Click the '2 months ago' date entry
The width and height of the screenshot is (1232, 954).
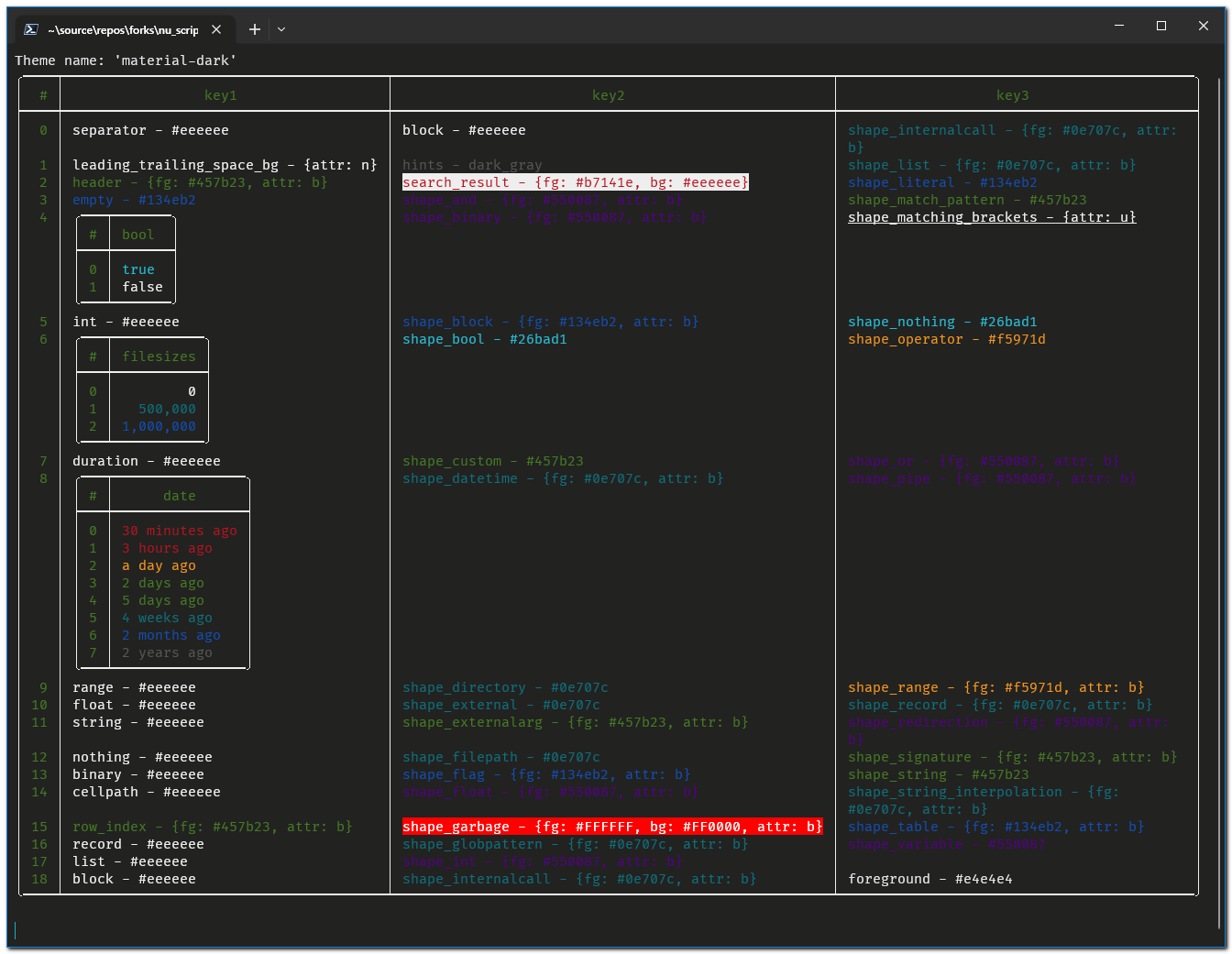coord(171,635)
